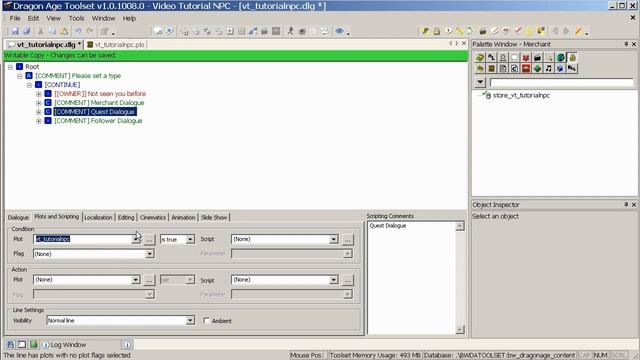This screenshot has height=360, width=640.
Task: Select store_vt_tutorialnpc in the palette
Action: coord(521,96)
